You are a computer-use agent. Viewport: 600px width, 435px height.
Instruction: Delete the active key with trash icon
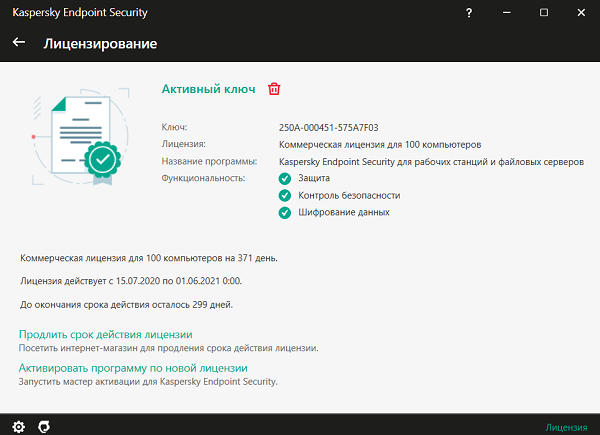pyautogui.click(x=275, y=89)
